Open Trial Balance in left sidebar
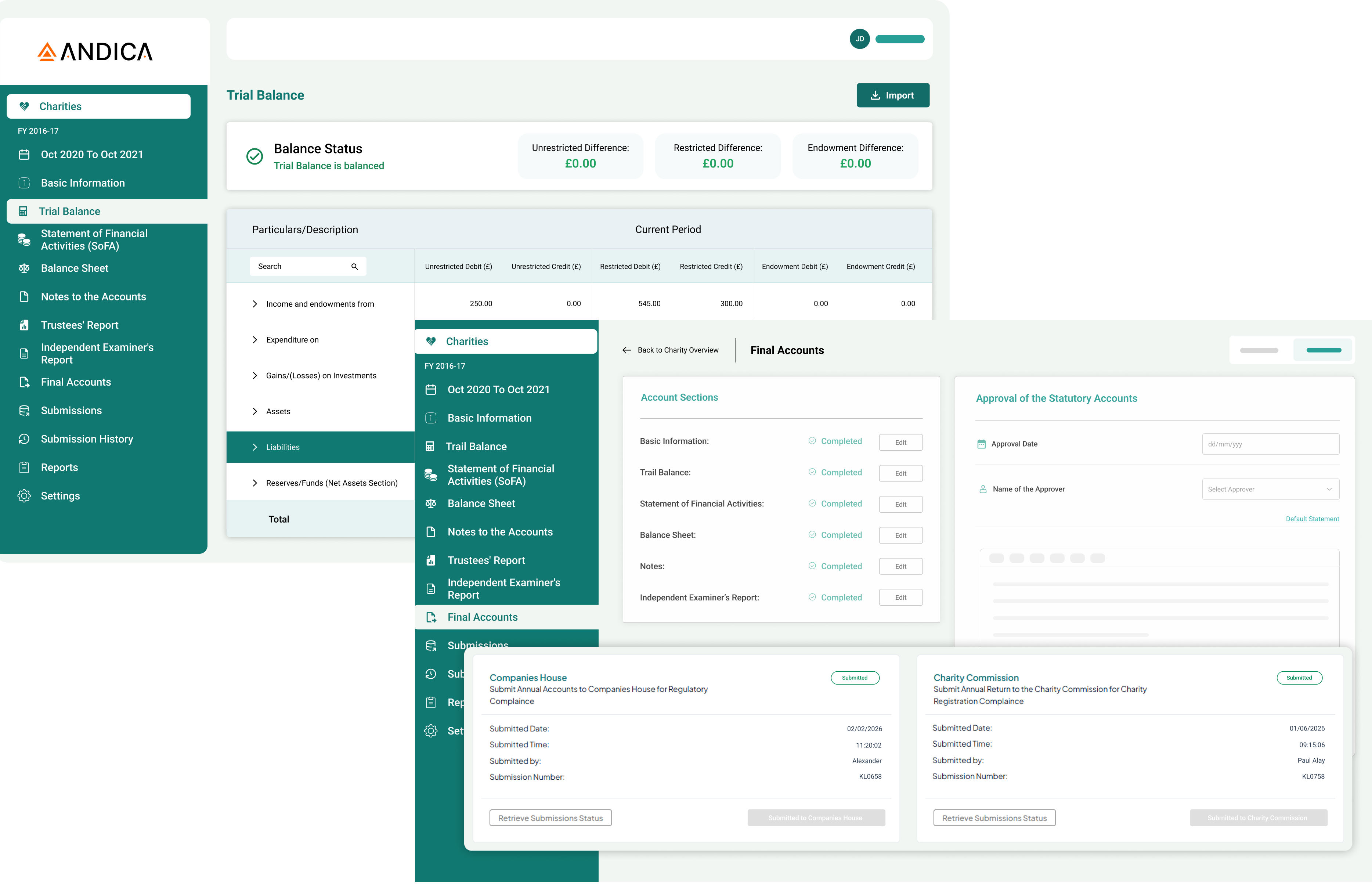This screenshot has height=888, width=1372. click(x=107, y=212)
